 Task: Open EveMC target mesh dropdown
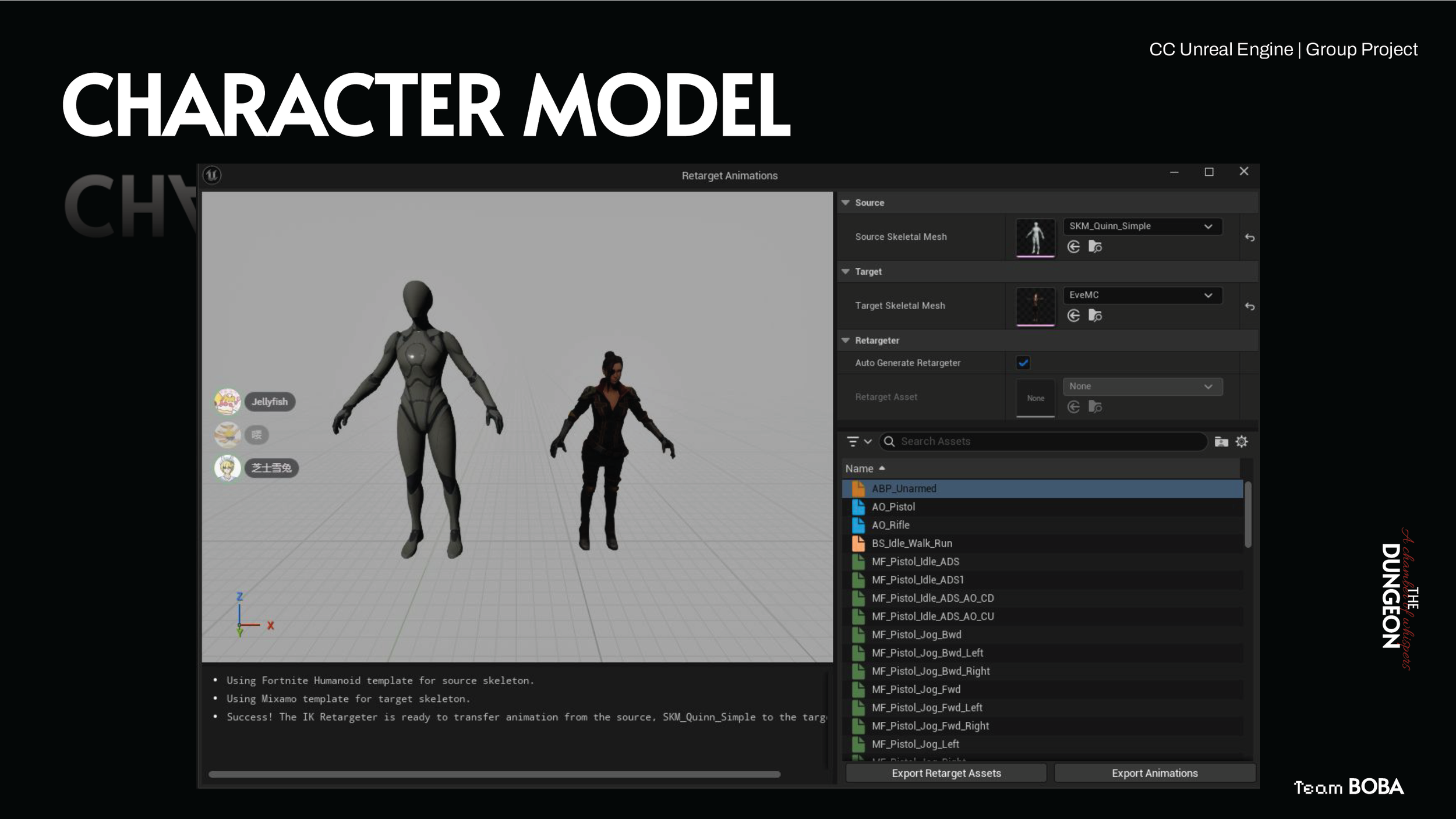click(x=1143, y=295)
